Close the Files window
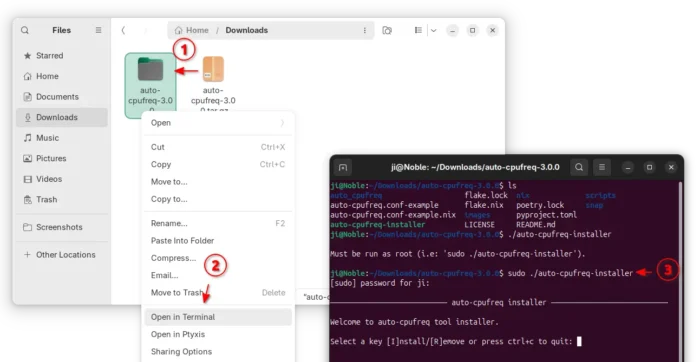Screen dimensions: 700x362 pyautogui.click(x=492, y=30)
